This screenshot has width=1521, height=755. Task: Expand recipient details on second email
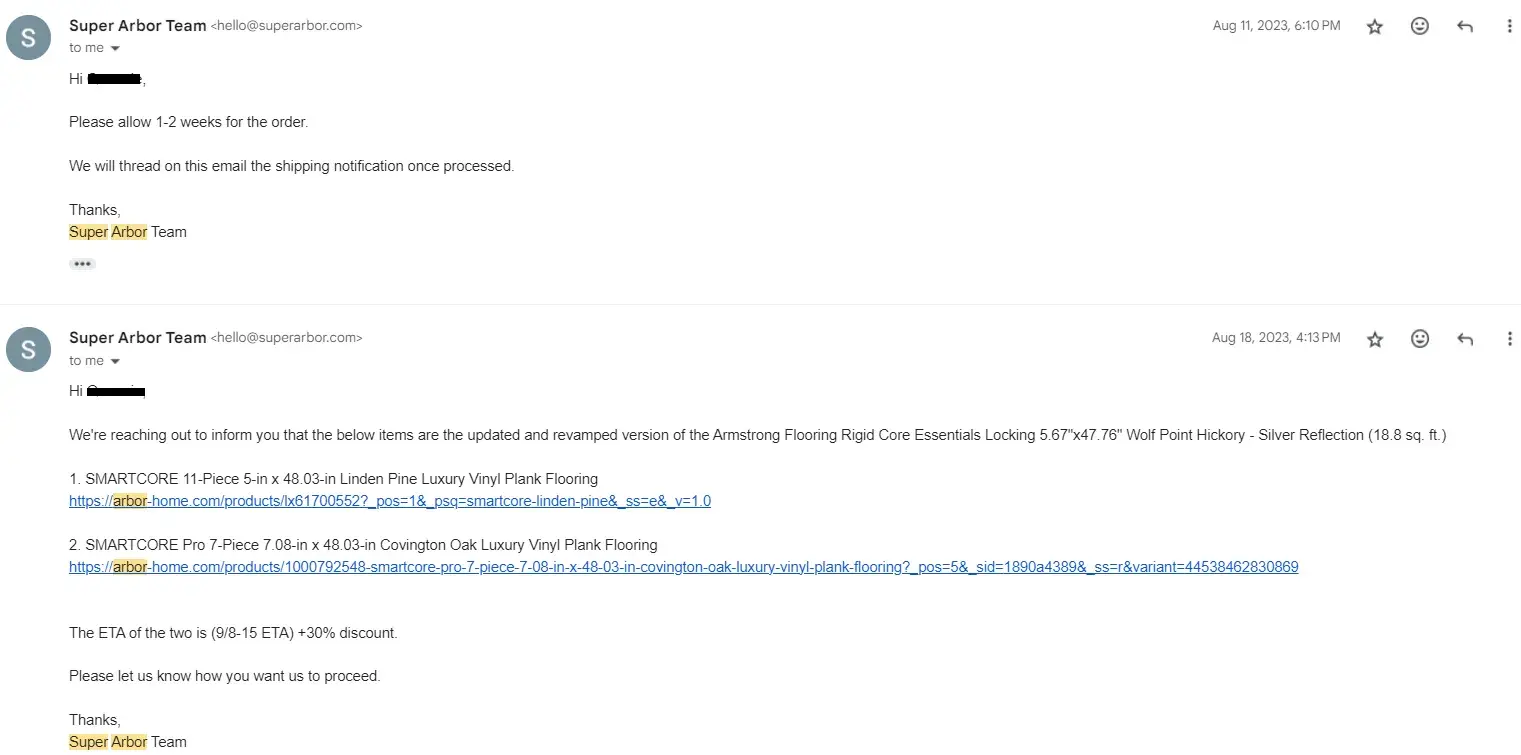(x=115, y=361)
